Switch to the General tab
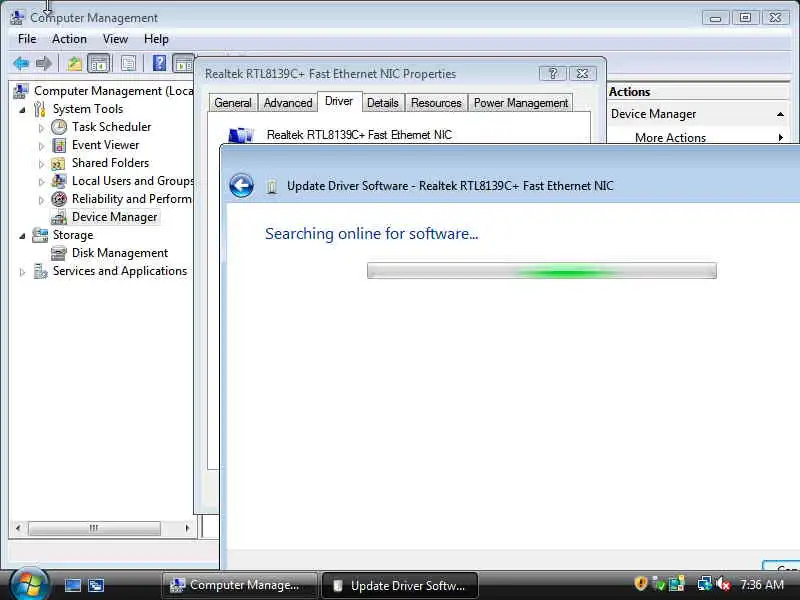800x600 pixels. coord(233,103)
